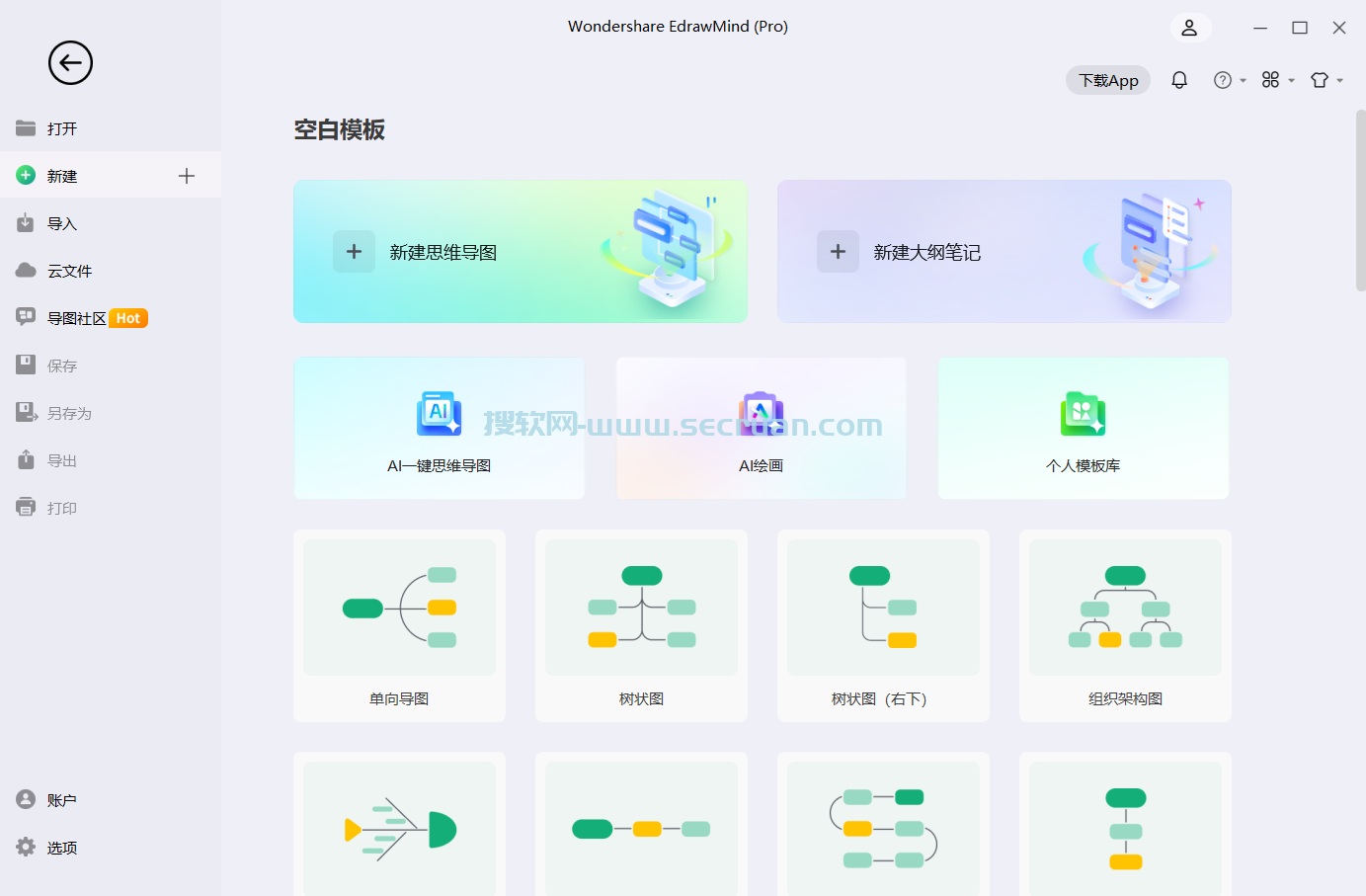Select 新建 in the sidebar
Image resolution: width=1366 pixels, height=896 pixels.
[111, 176]
